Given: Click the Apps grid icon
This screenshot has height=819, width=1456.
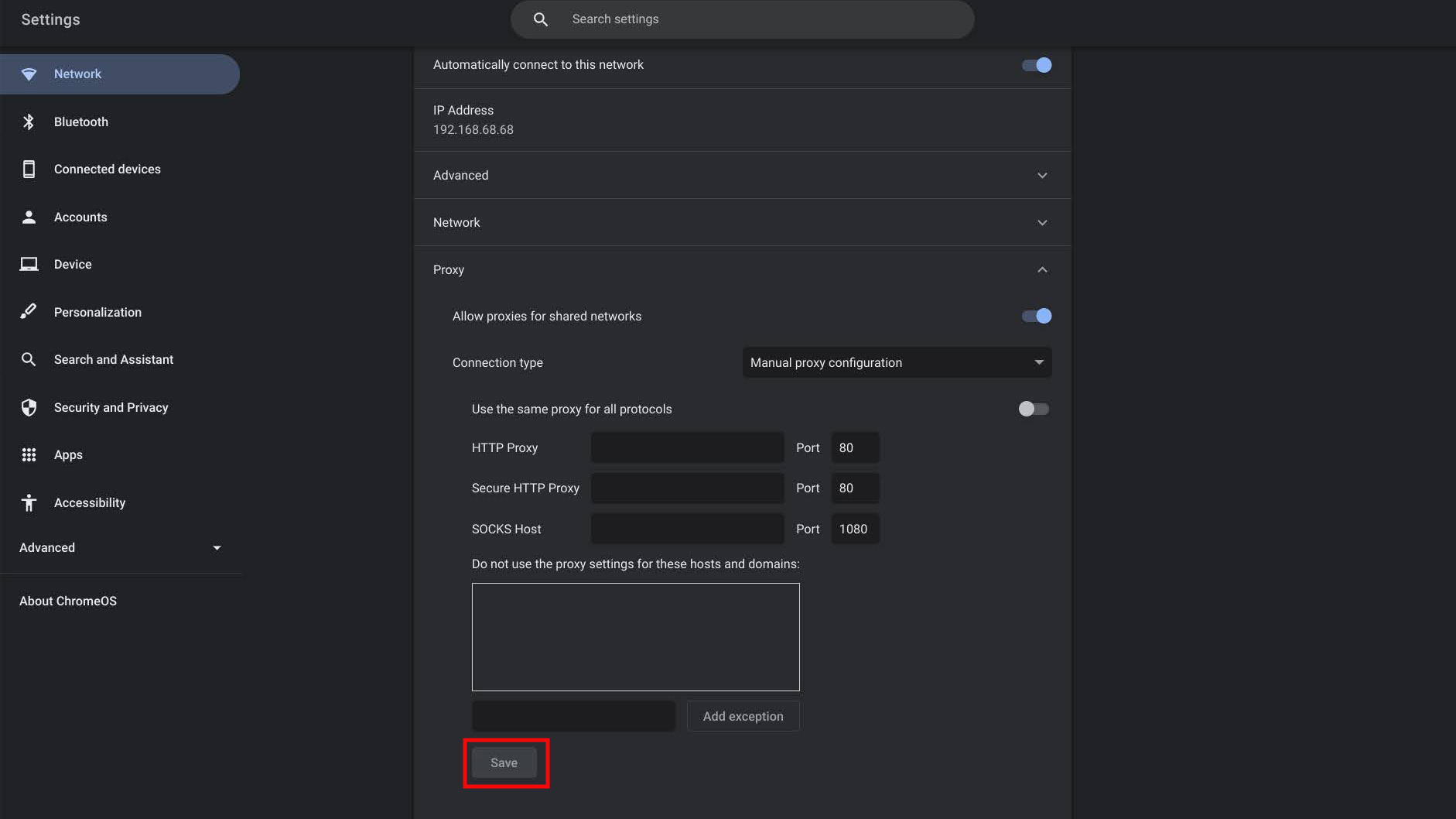Looking at the screenshot, I should (x=29, y=455).
